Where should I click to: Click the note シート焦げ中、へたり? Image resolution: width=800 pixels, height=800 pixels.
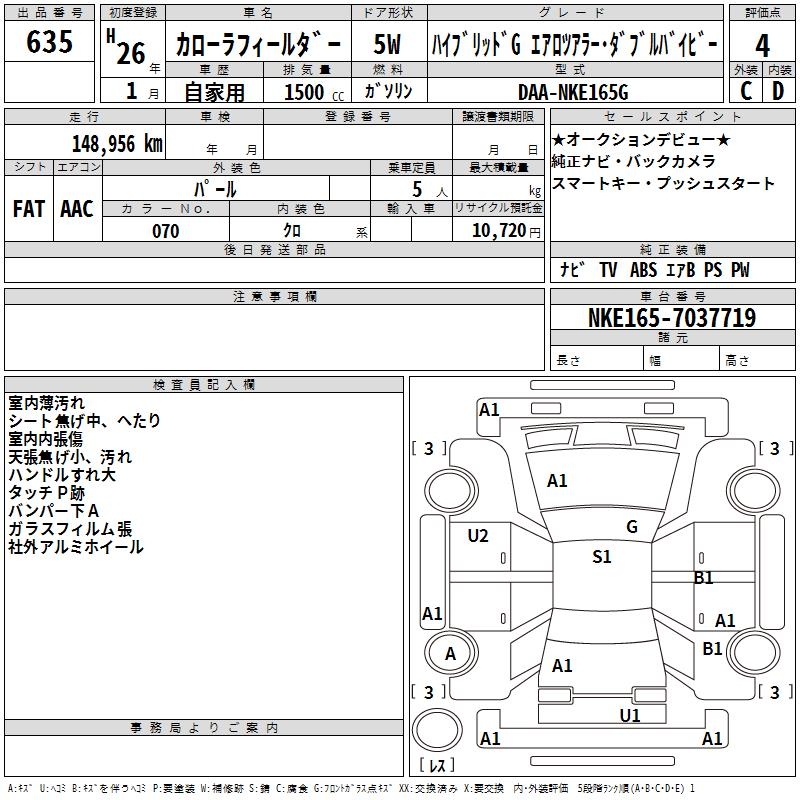point(85,421)
